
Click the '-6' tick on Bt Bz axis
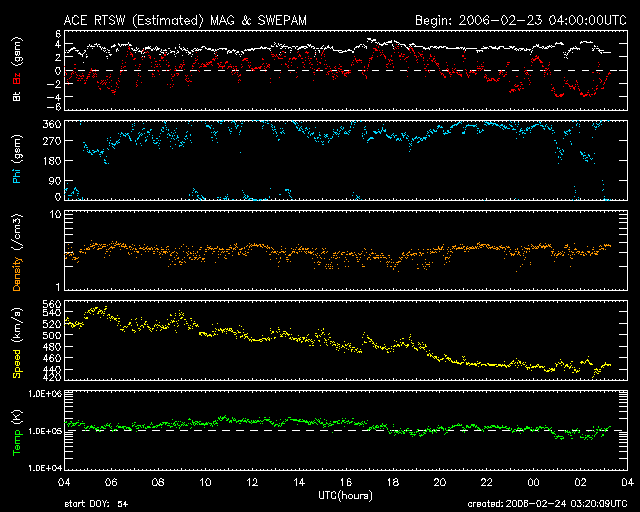click(x=54, y=107)
